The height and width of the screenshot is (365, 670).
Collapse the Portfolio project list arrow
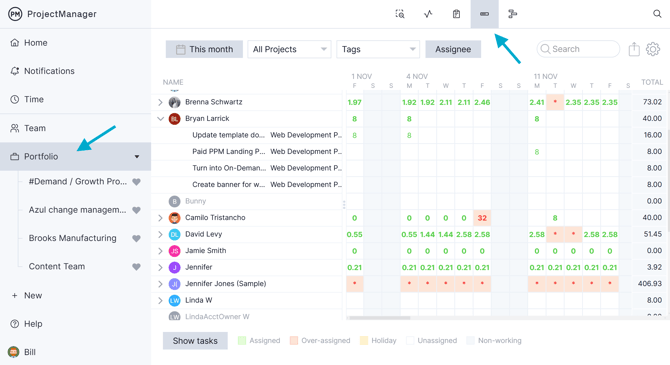(137, 156)
